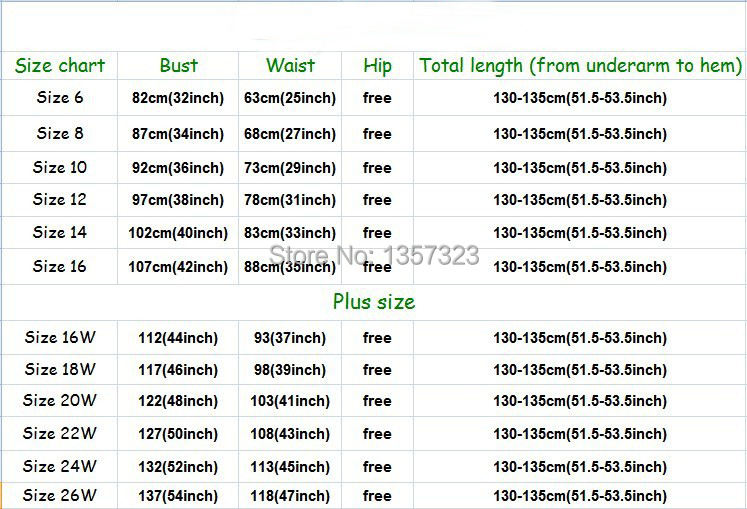Click the 63cm(25inch) waist cell
747x509 pixels.
tap(289, 98)
